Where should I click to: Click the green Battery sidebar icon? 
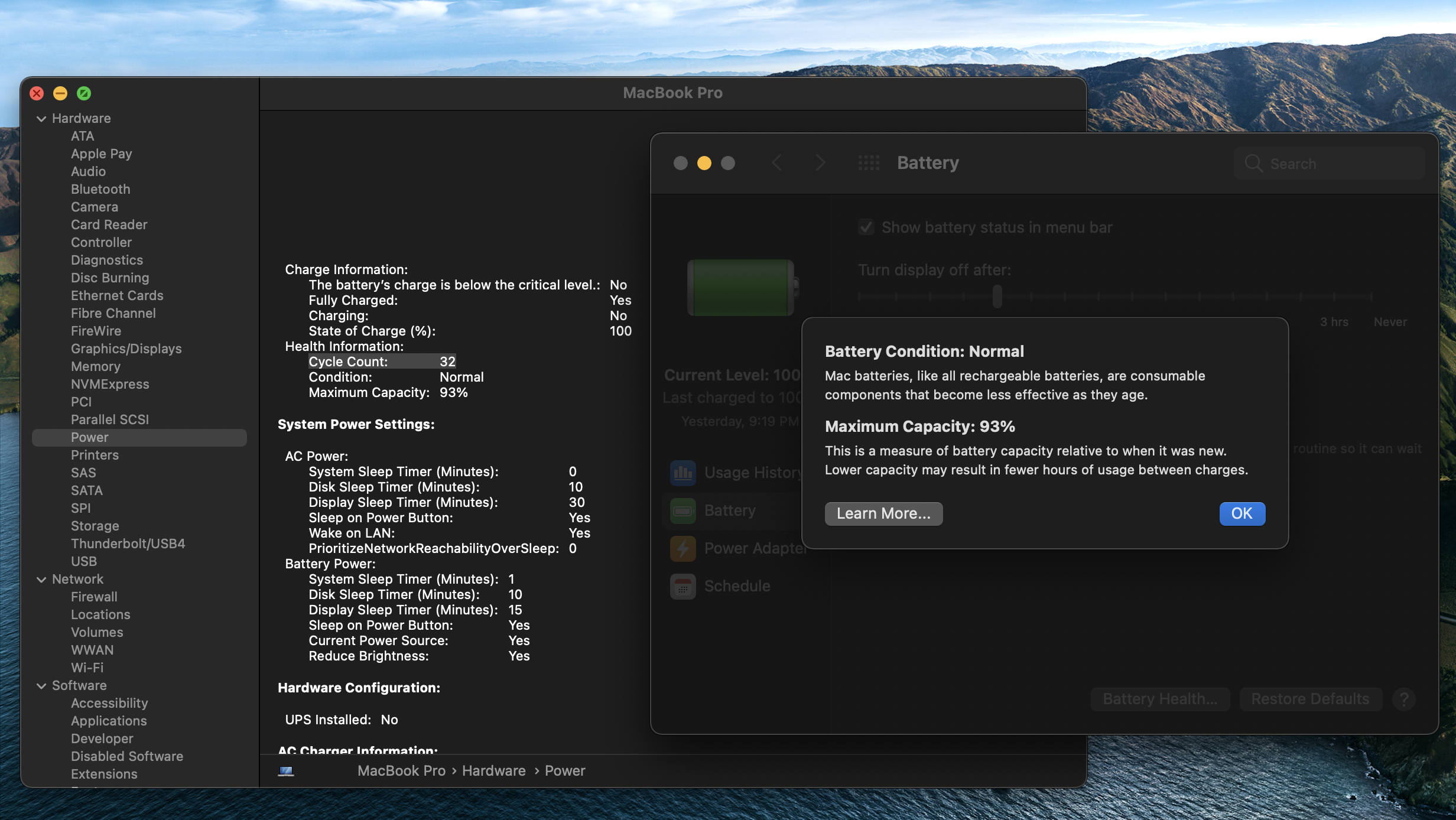tap(682, 510)
